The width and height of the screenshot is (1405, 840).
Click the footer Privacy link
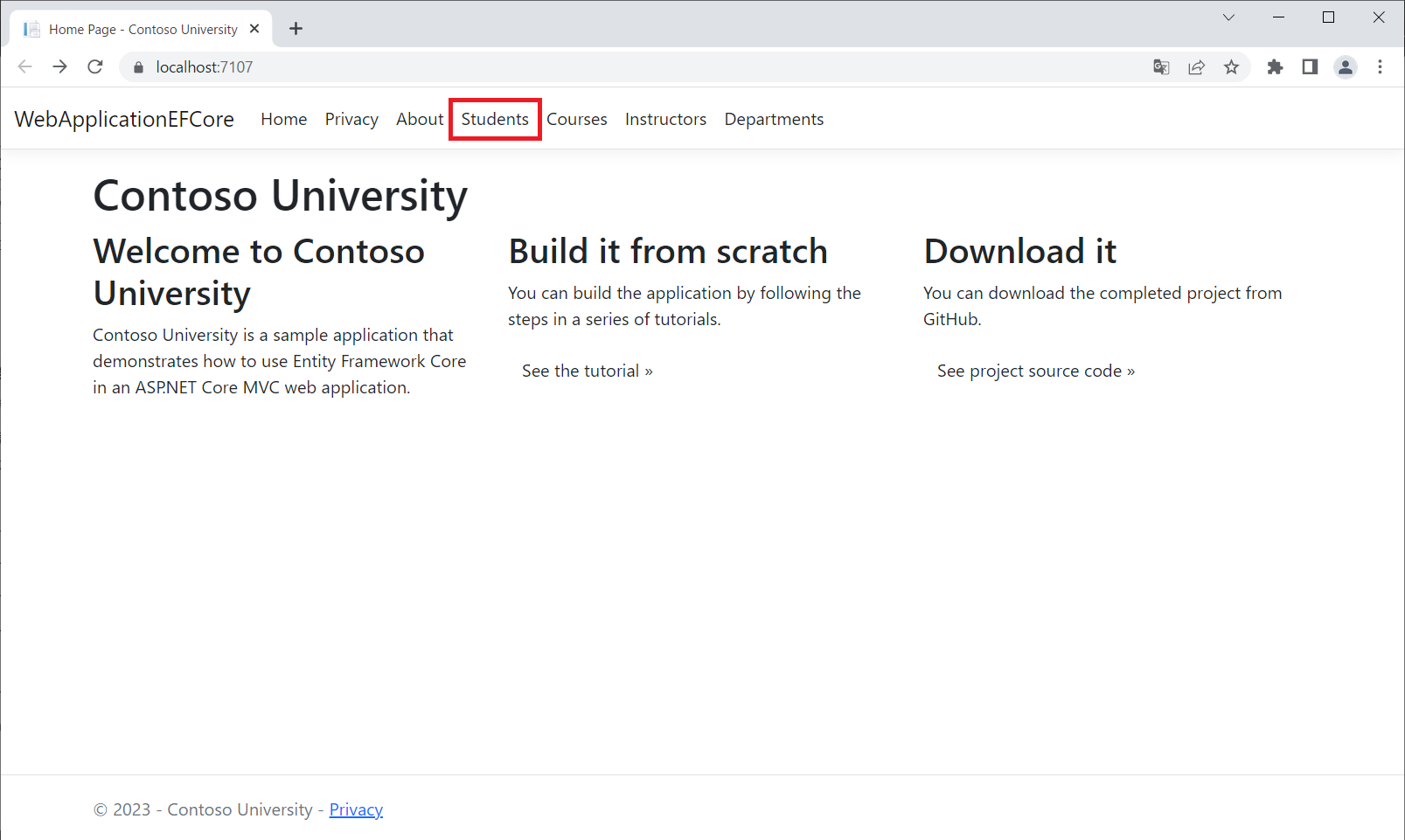[x=356, y=810]
